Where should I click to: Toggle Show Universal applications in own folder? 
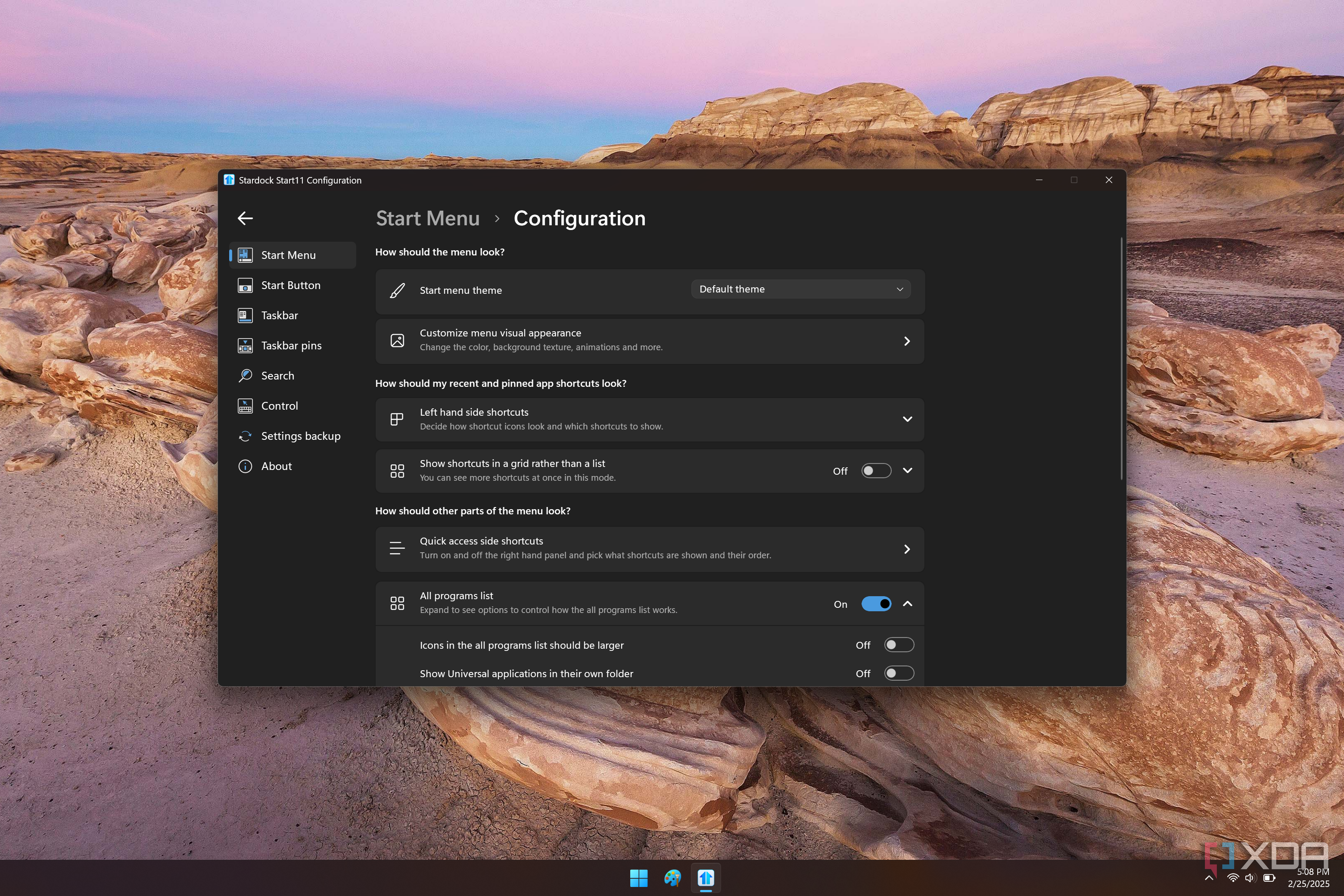tap(899, 673)
